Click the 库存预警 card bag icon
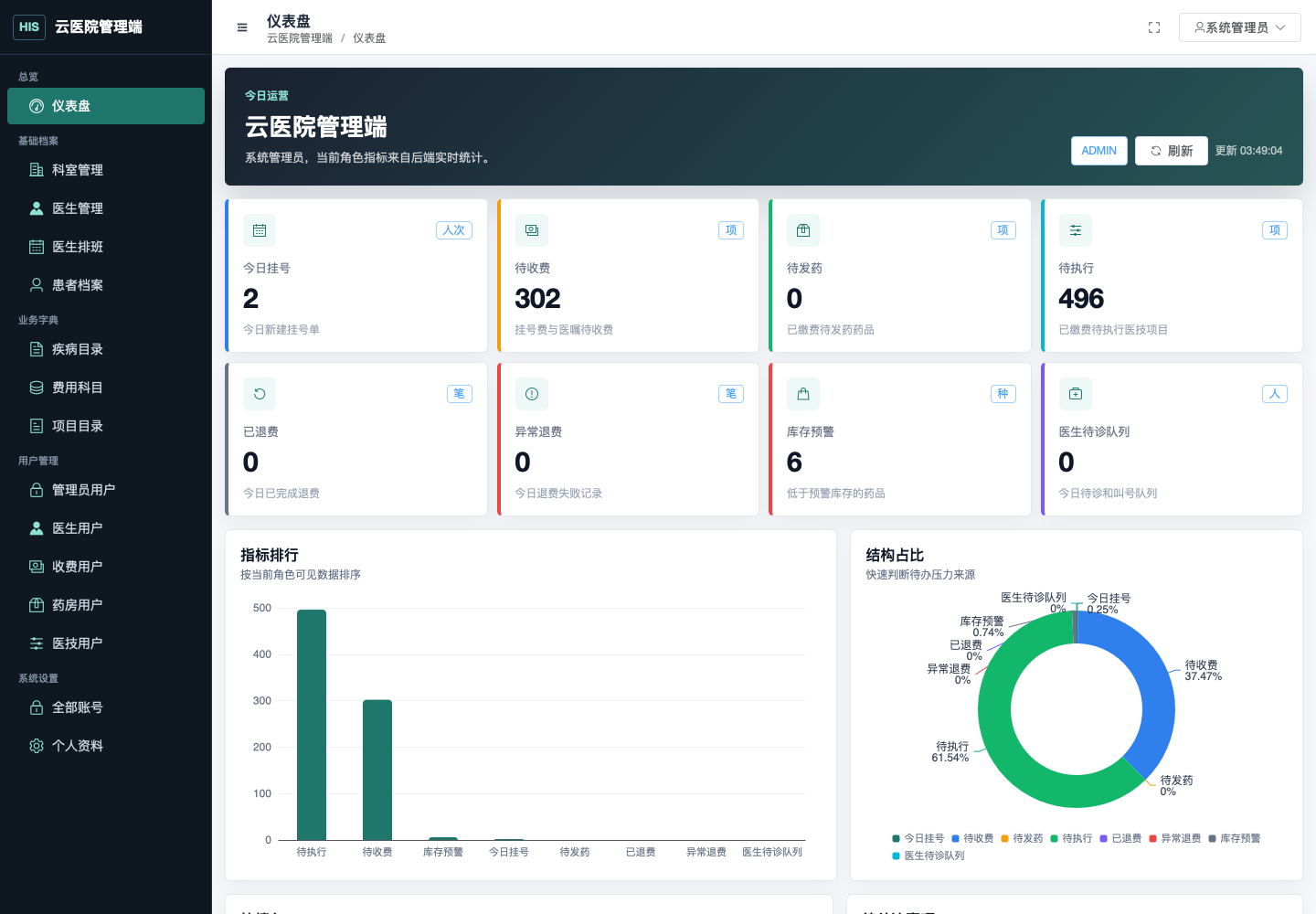Screen dimensions: 1316x914 (803, 394)
